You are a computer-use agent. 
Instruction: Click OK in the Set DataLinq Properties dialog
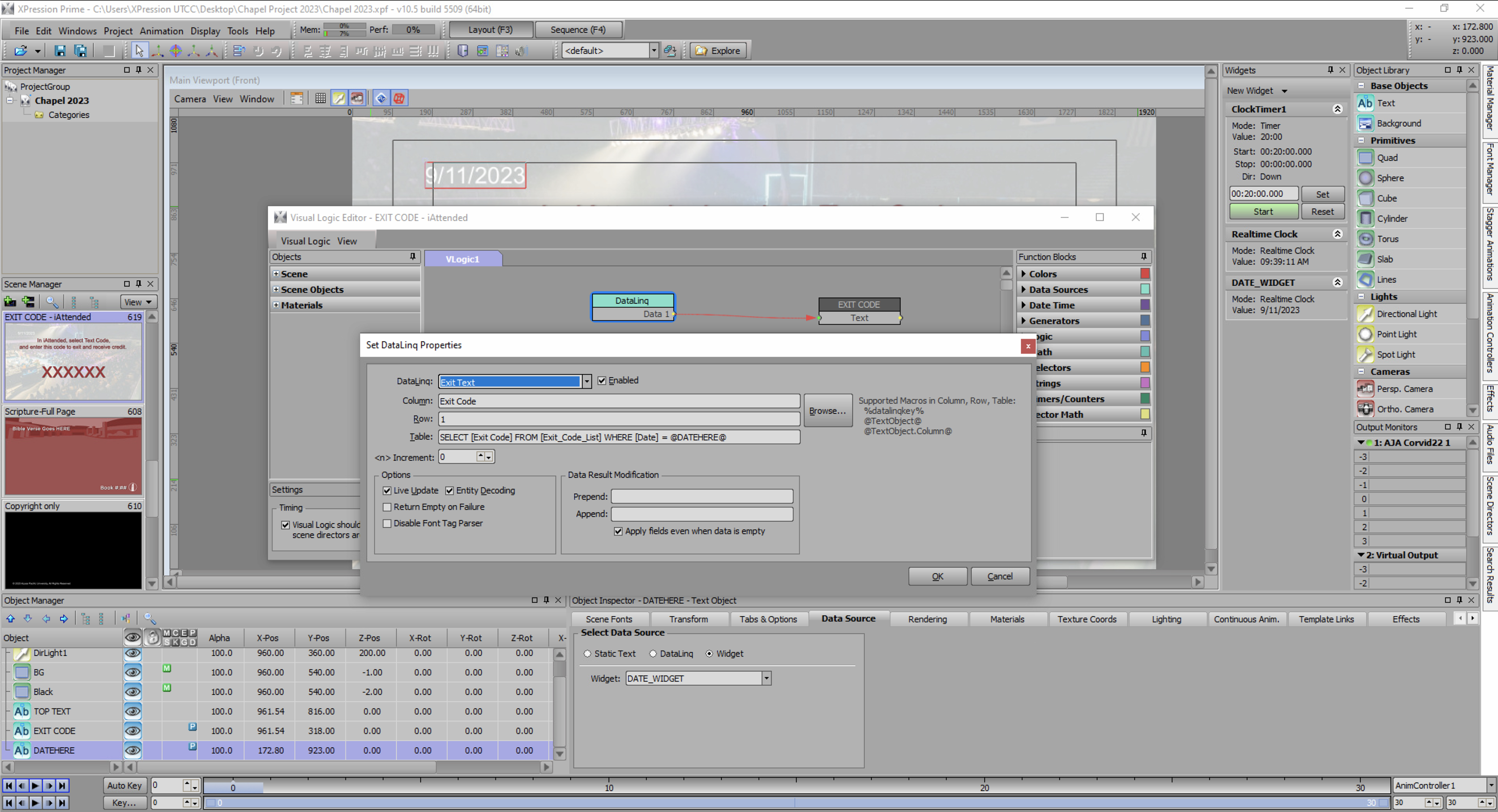(937, 576)
